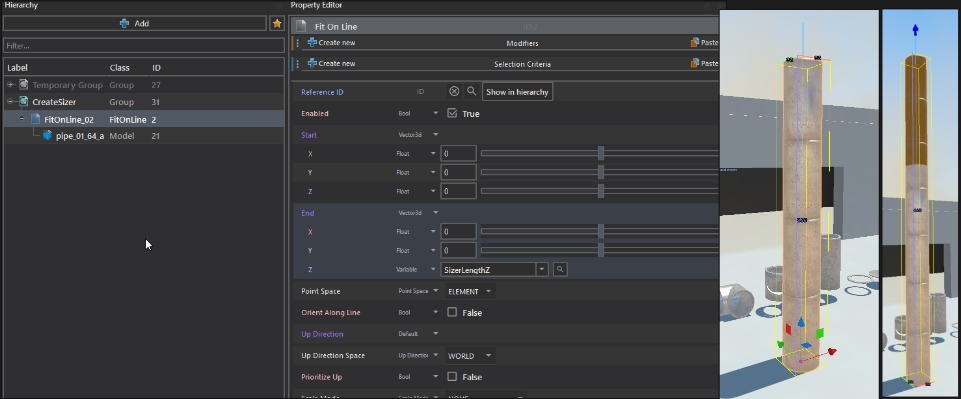961x399 pixels.
Task: Toggle the Orient Along Line checkbox
Action: 452,312
